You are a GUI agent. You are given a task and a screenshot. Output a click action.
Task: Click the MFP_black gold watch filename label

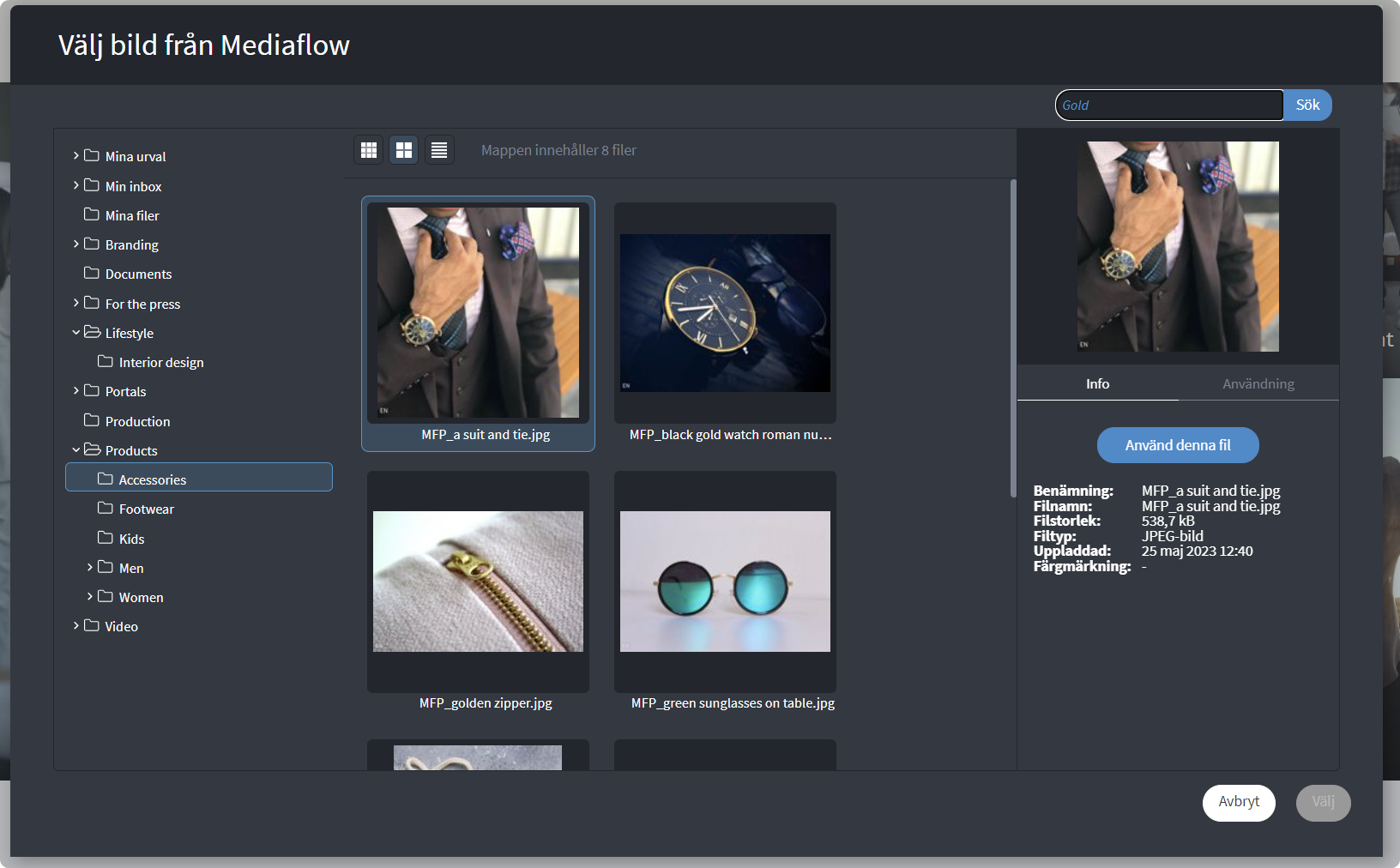(x=730, y=435)
